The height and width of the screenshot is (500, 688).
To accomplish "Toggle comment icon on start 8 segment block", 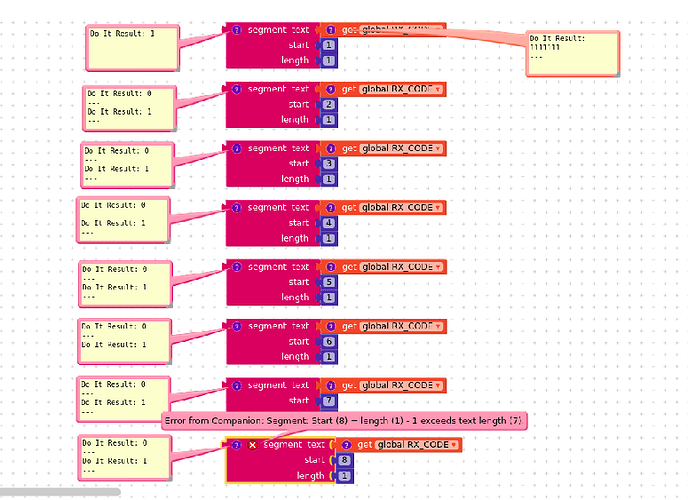I will [x=236, y=445].
